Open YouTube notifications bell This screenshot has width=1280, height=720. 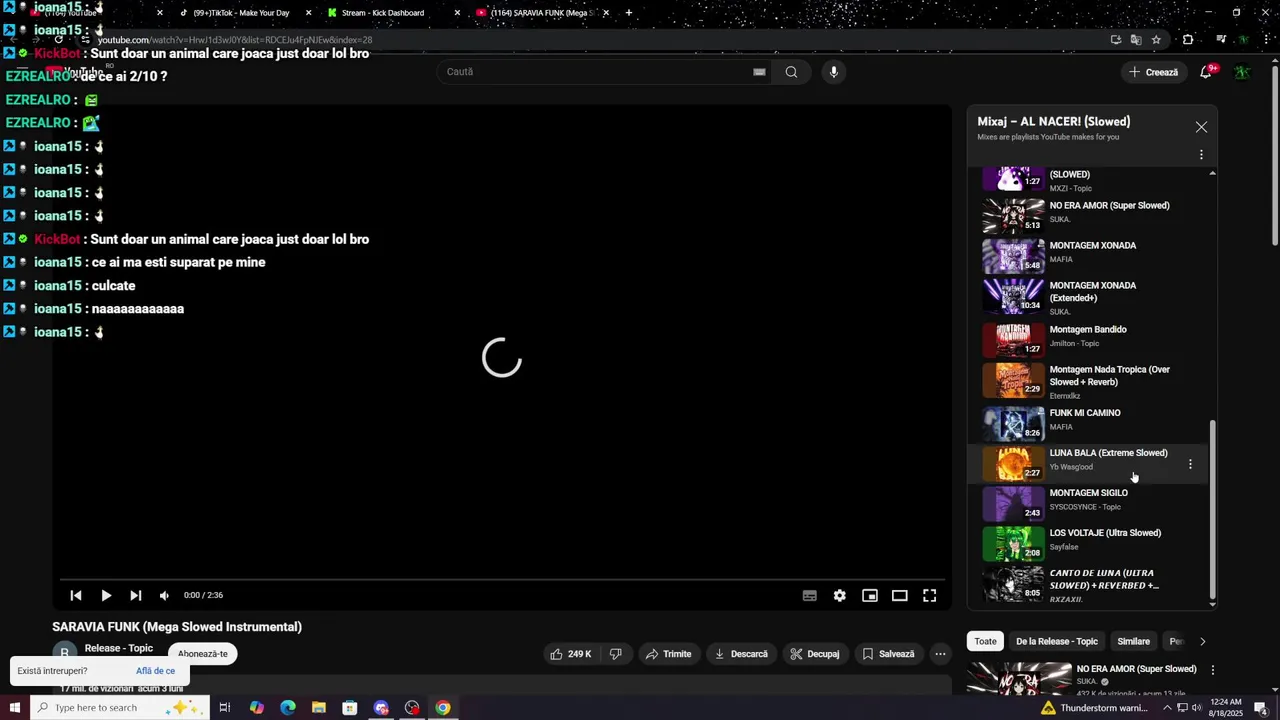[1207, 72]
